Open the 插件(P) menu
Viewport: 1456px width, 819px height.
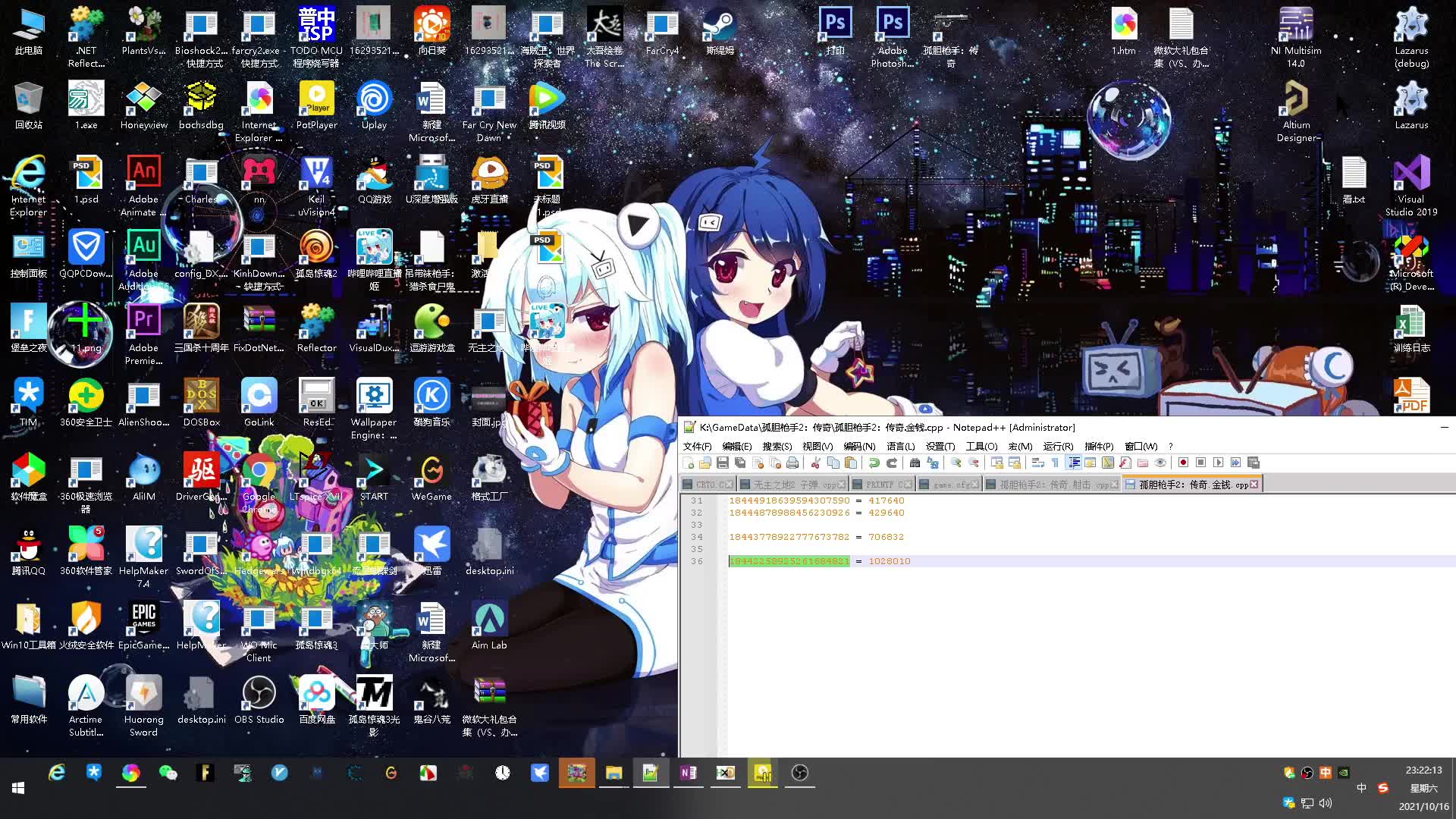pos(1099,446)
